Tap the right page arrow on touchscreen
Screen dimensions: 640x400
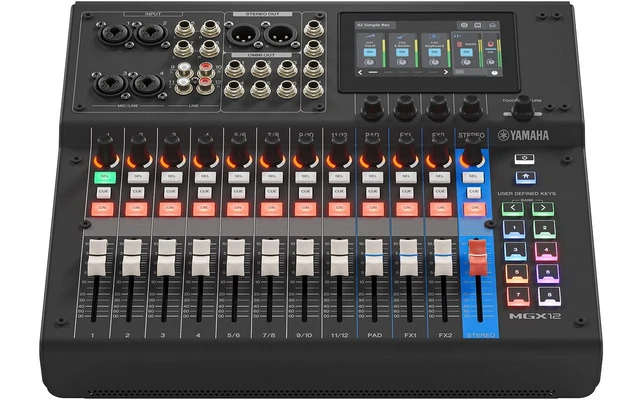[446, 72]
